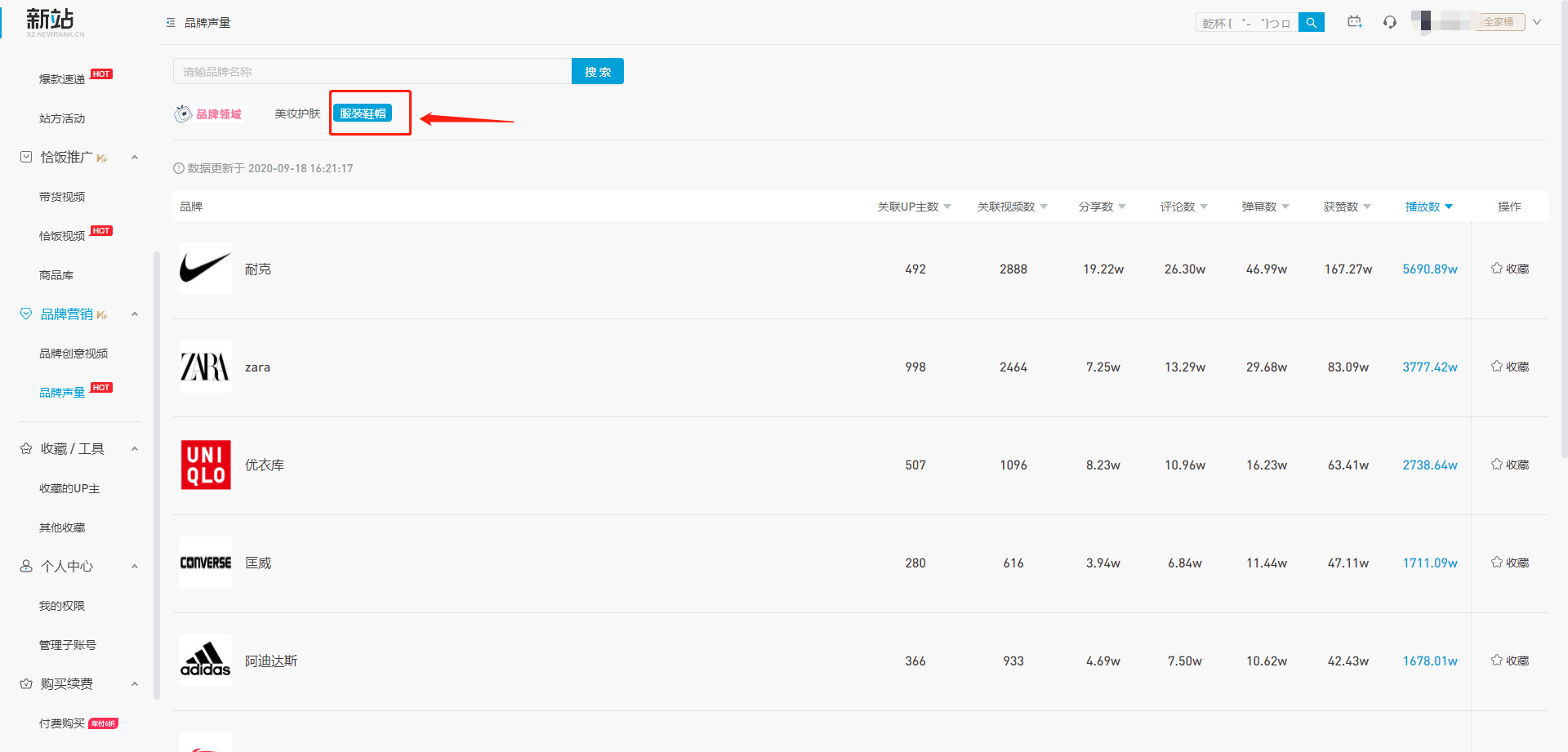Favorite 优衣库 with star 收藏
Viewport: 1568px width, 752px height.
[1509, 465]
